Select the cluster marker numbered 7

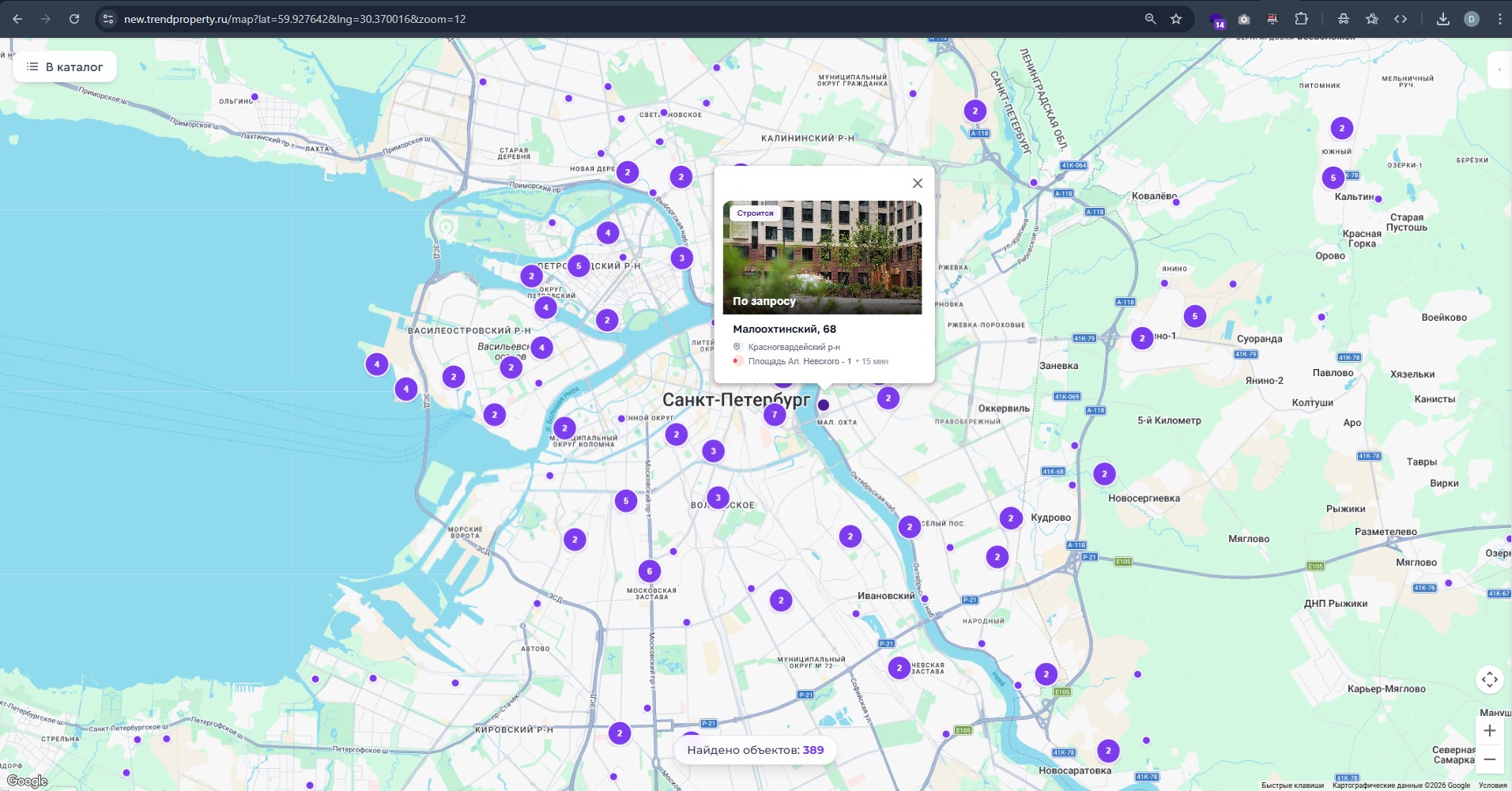[775, 414]
